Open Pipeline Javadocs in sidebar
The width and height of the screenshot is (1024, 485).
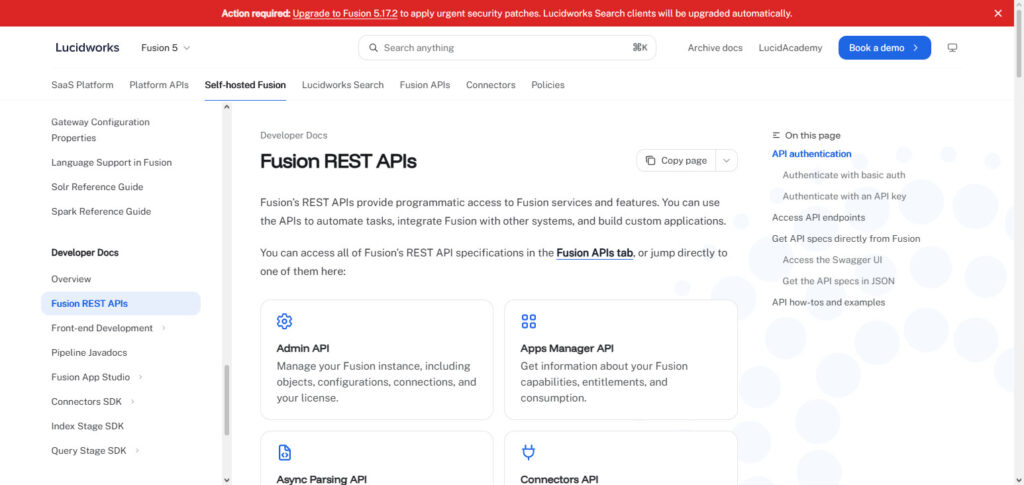point(89,352)
